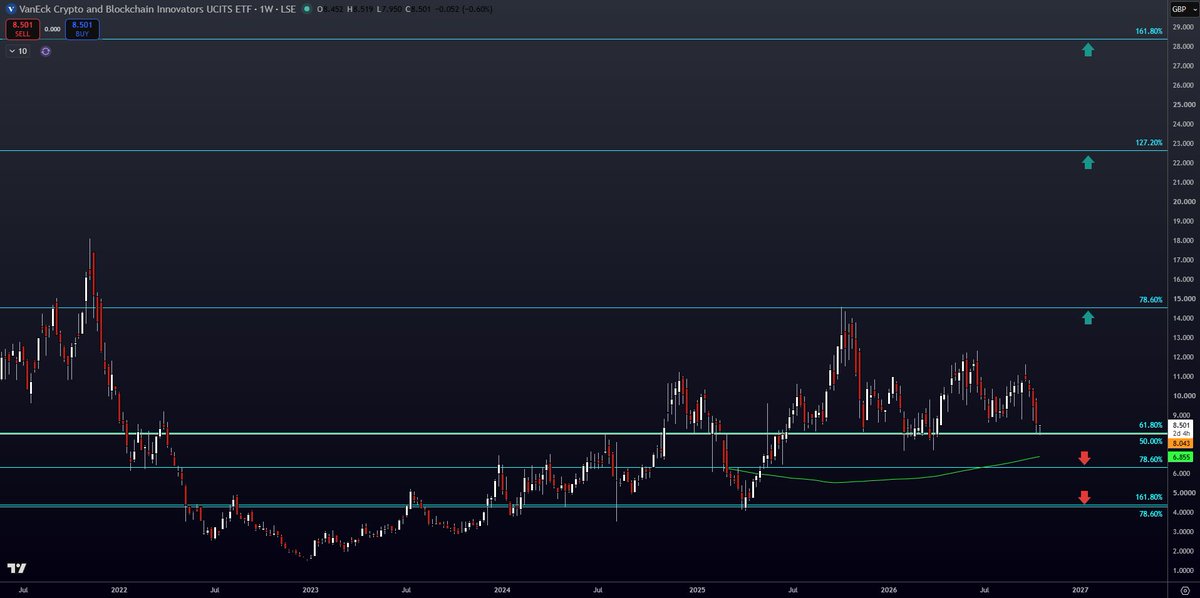Click the 3.0000 price axis label
This screenshot has width=1200, height=598.
point(1181,531)
